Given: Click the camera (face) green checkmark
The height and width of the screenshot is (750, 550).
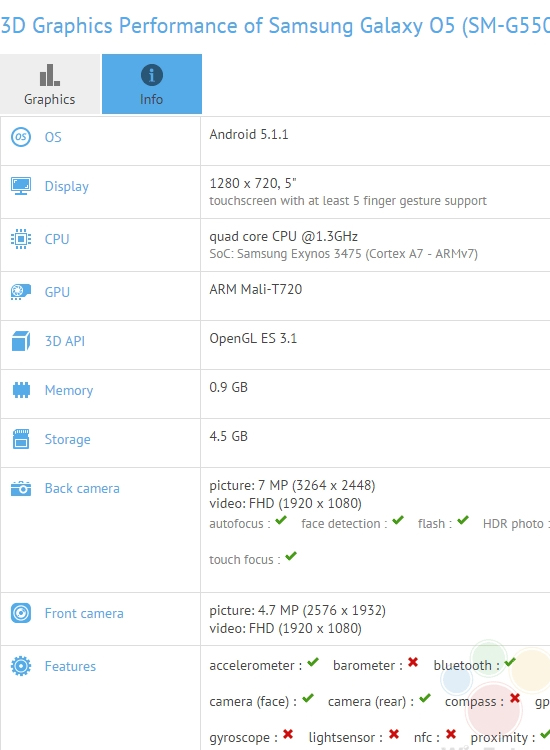Looking at the screenshot, I should [x=308, y=698].
